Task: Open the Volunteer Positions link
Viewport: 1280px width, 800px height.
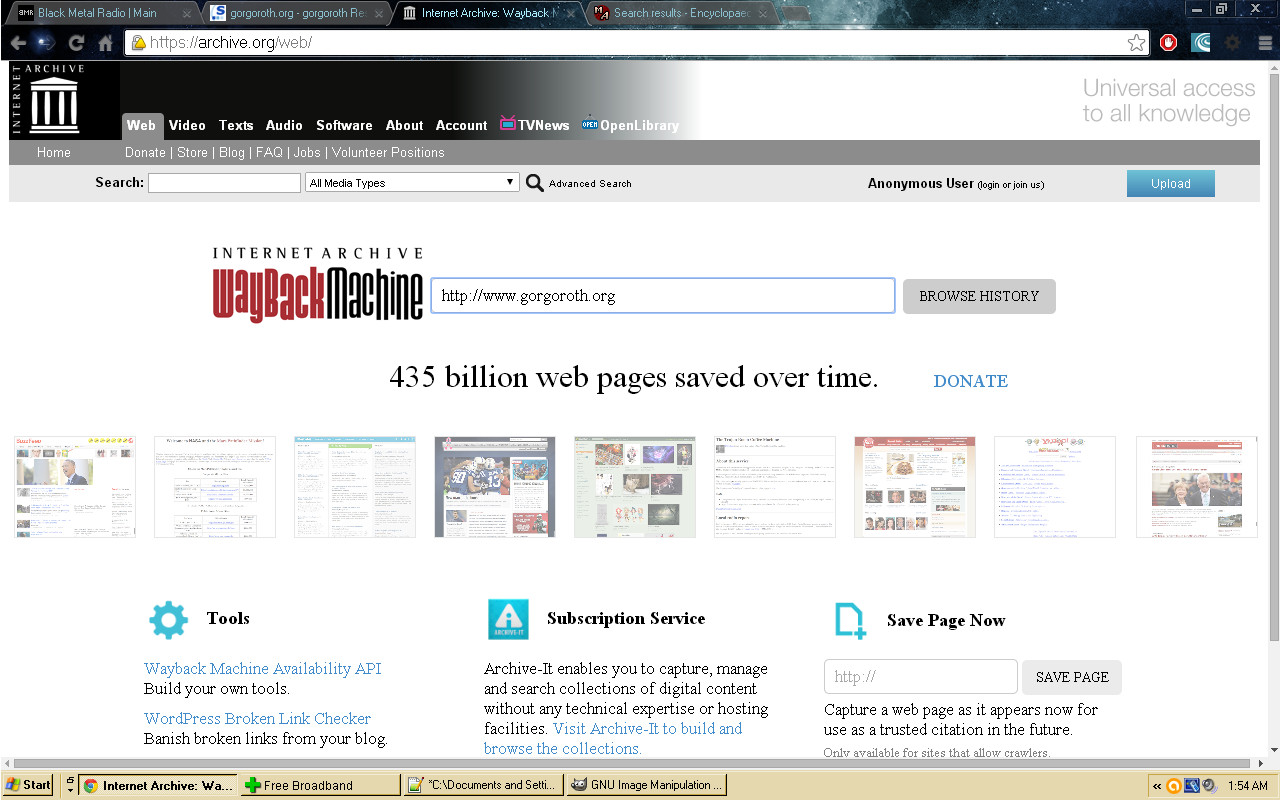Action: coord(388,153)
